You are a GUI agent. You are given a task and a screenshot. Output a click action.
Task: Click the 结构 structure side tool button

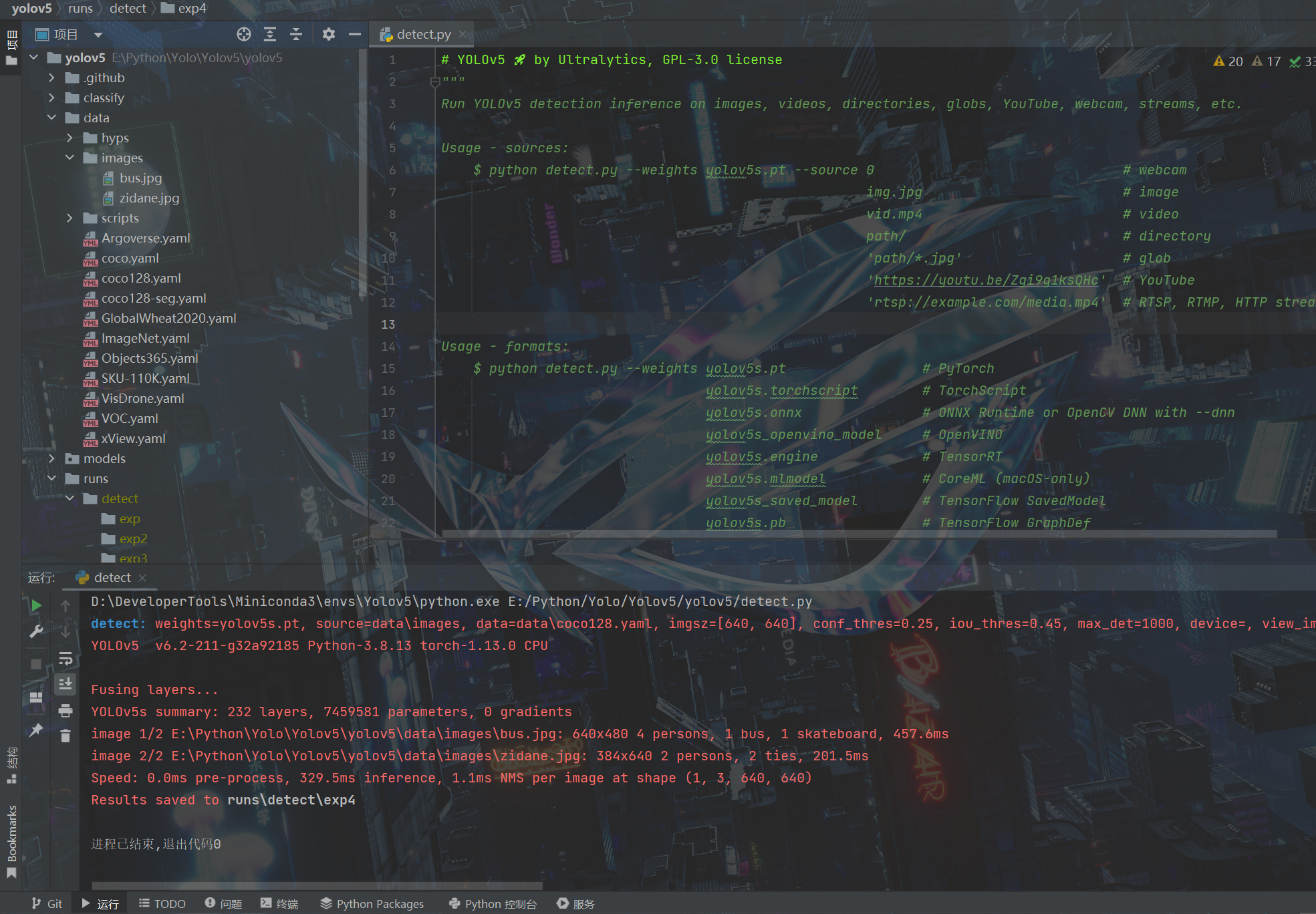point(11,766)
